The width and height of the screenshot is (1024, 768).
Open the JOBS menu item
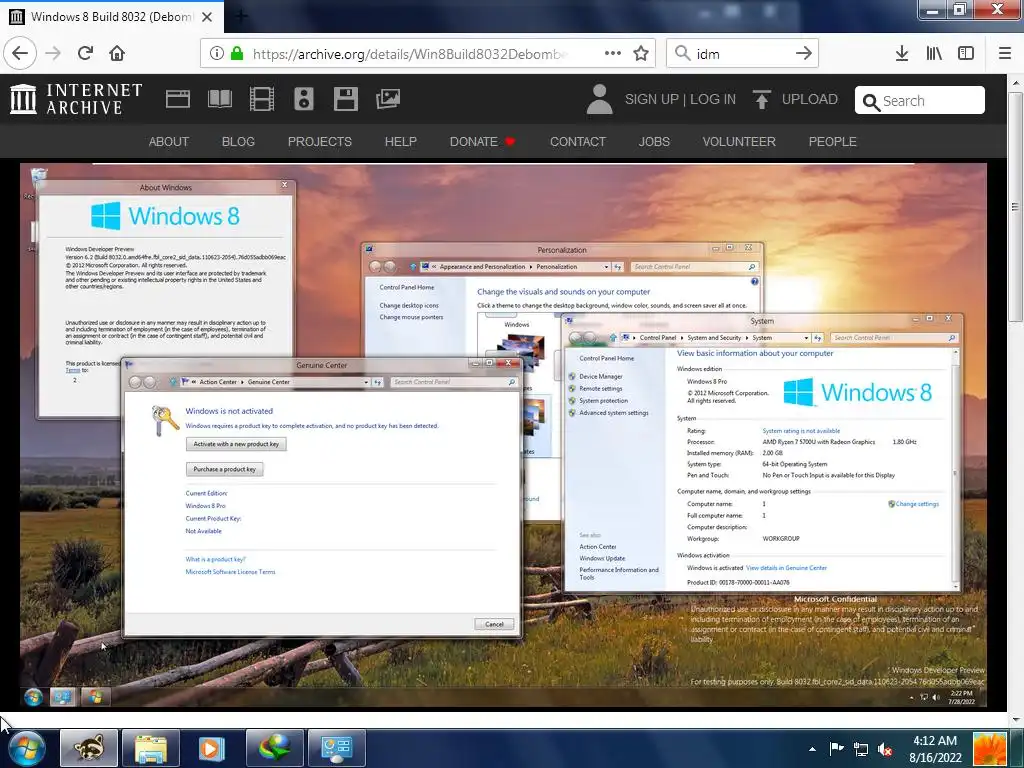654,142
